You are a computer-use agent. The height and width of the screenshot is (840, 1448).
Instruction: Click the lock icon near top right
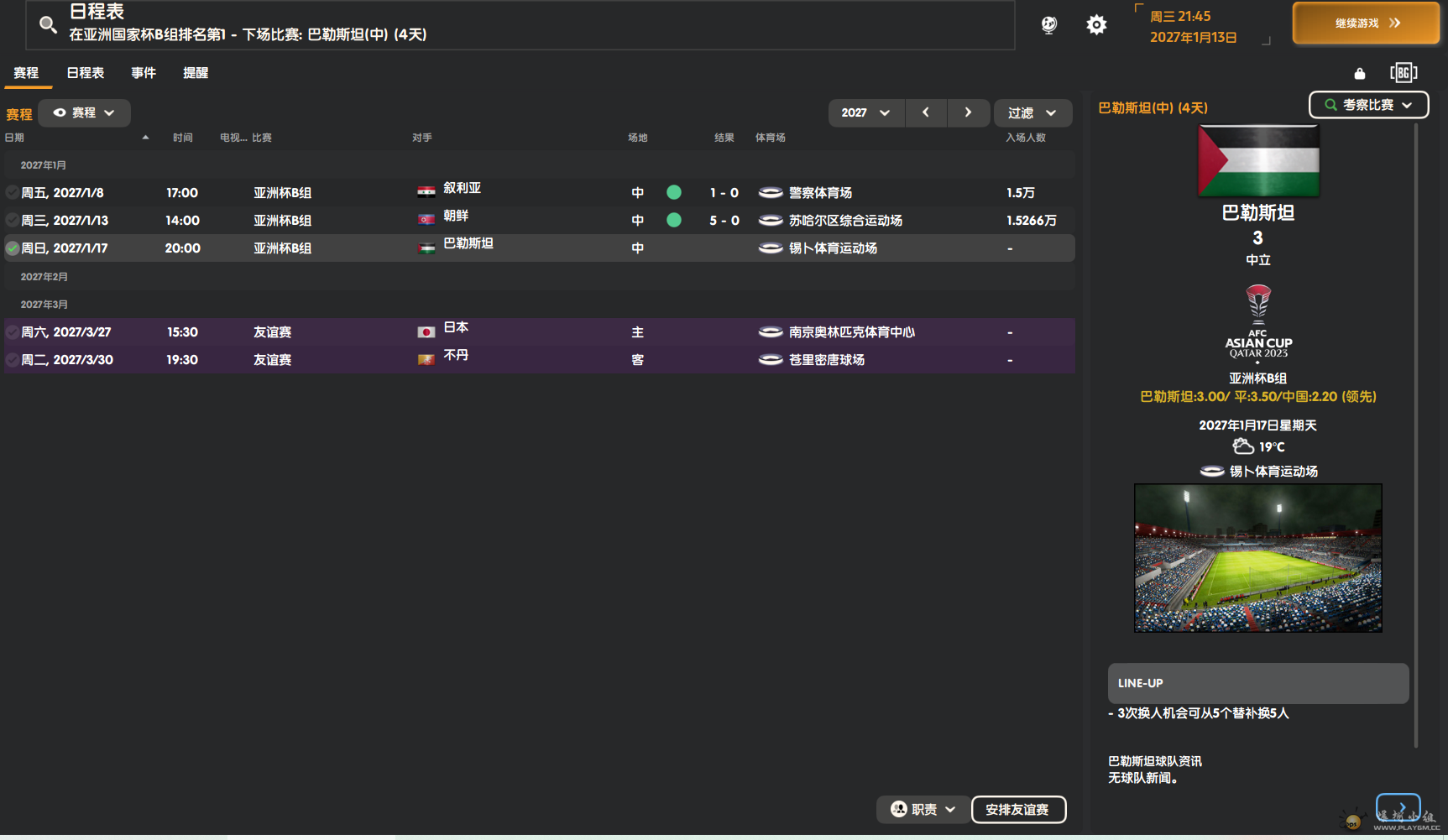click(1360, 74)
